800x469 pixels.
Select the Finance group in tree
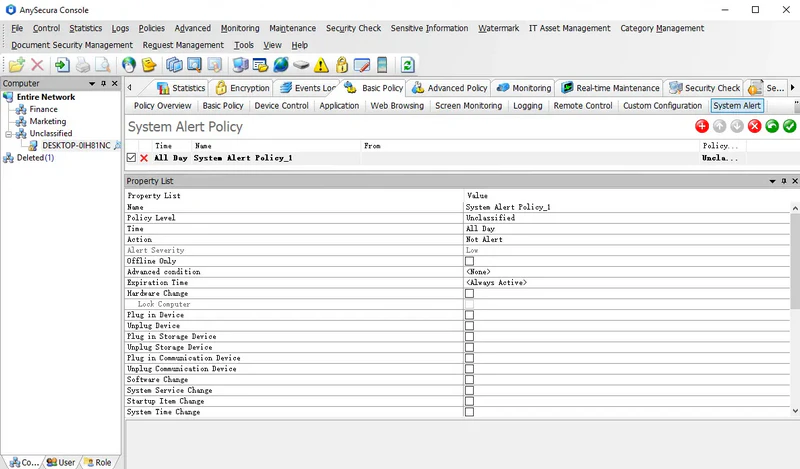pyautogui.click(x=43, y=109)
